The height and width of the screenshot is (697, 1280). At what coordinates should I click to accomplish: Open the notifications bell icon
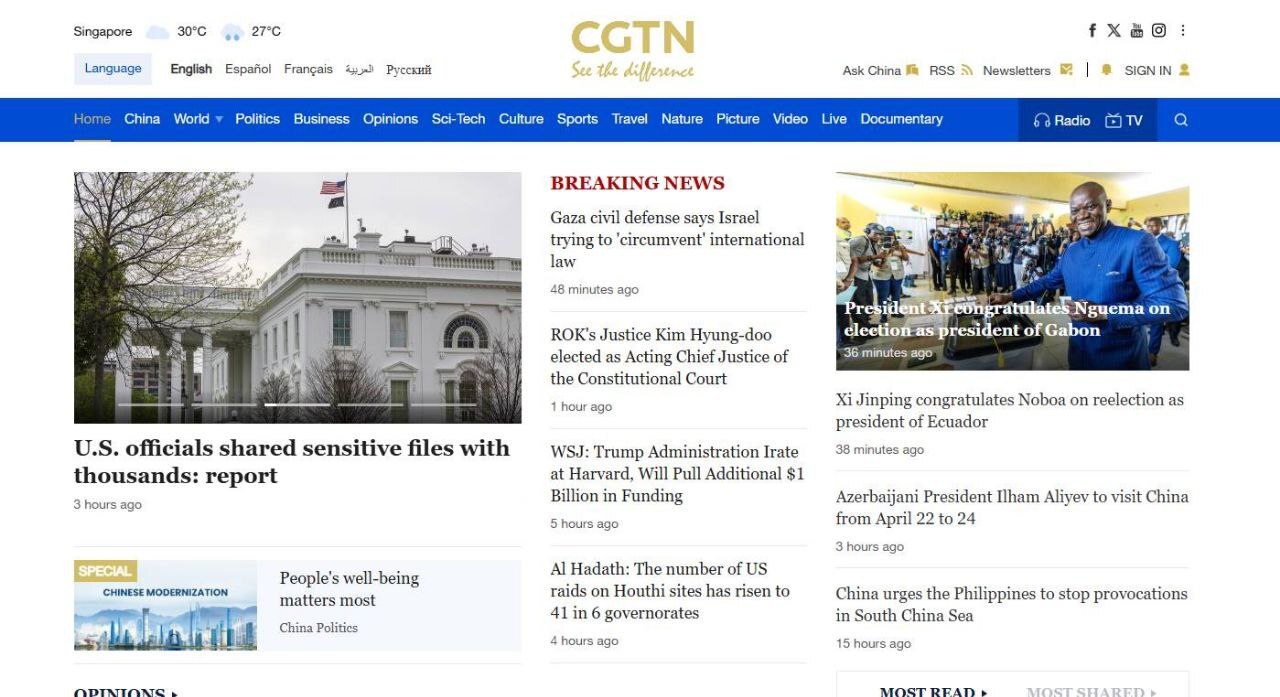(x=1106, y=70)
